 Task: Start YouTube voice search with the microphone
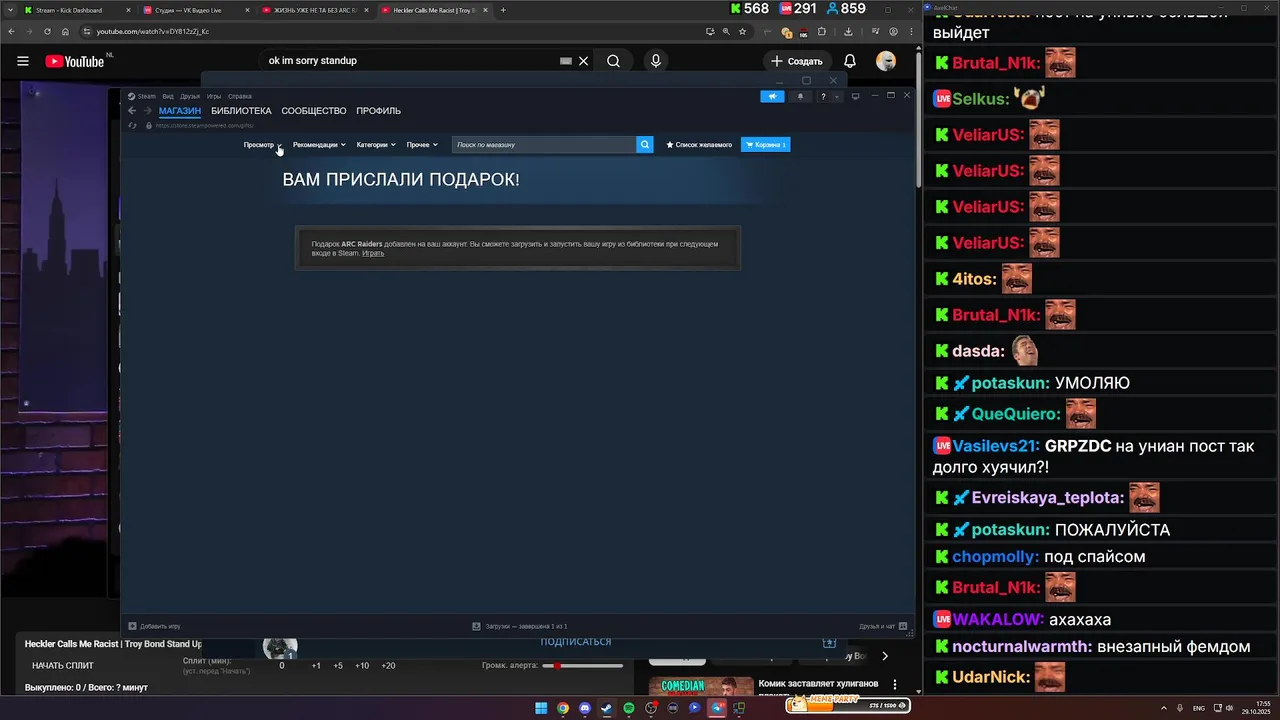pyautogui.click(x=656, y=61)
